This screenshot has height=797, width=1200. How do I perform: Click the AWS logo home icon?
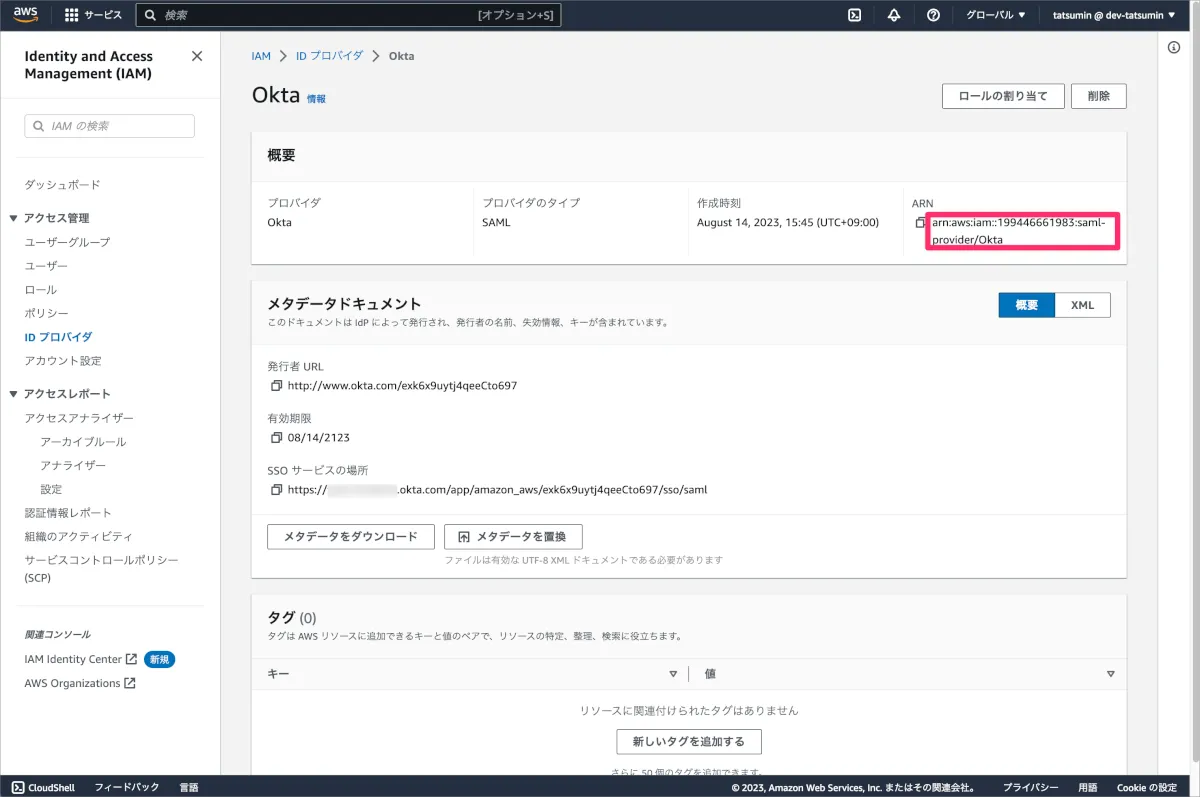[26, 14]
